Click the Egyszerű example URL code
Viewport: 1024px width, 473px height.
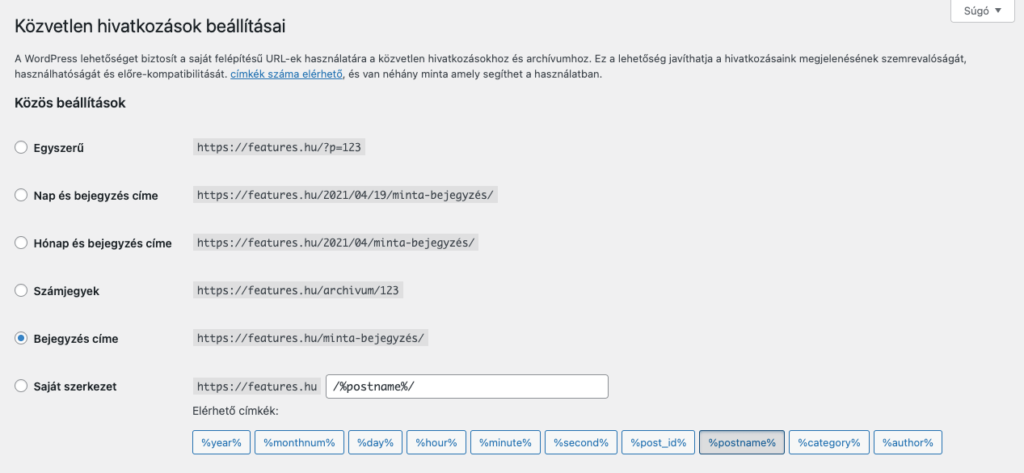pos(278,147)
